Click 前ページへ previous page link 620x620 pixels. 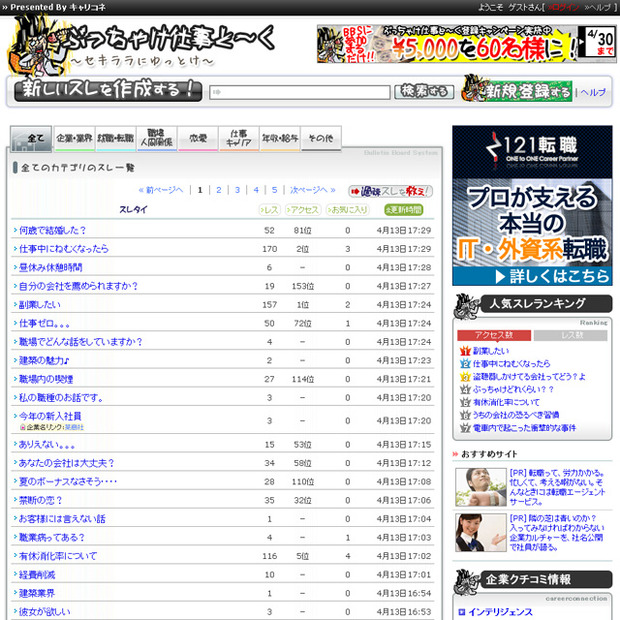coord(161,190)
